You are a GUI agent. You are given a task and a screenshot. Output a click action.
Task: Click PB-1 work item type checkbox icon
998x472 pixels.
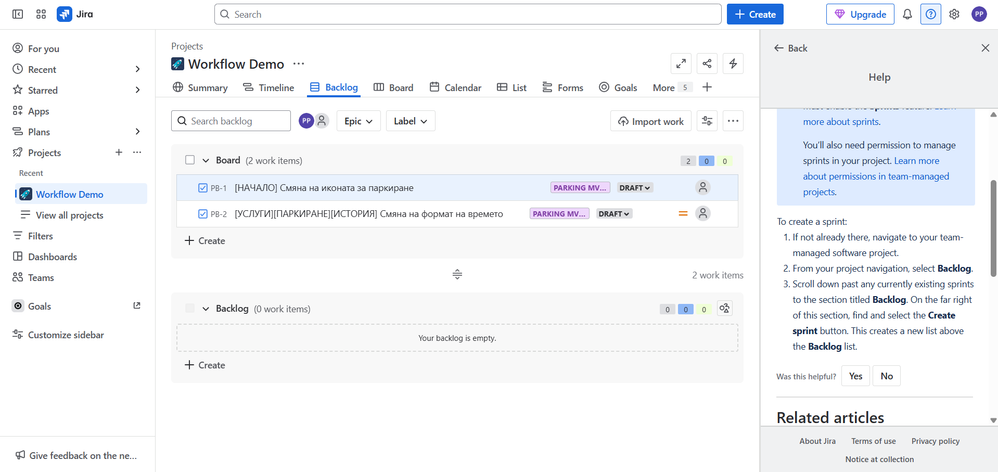tap(202, 188)
